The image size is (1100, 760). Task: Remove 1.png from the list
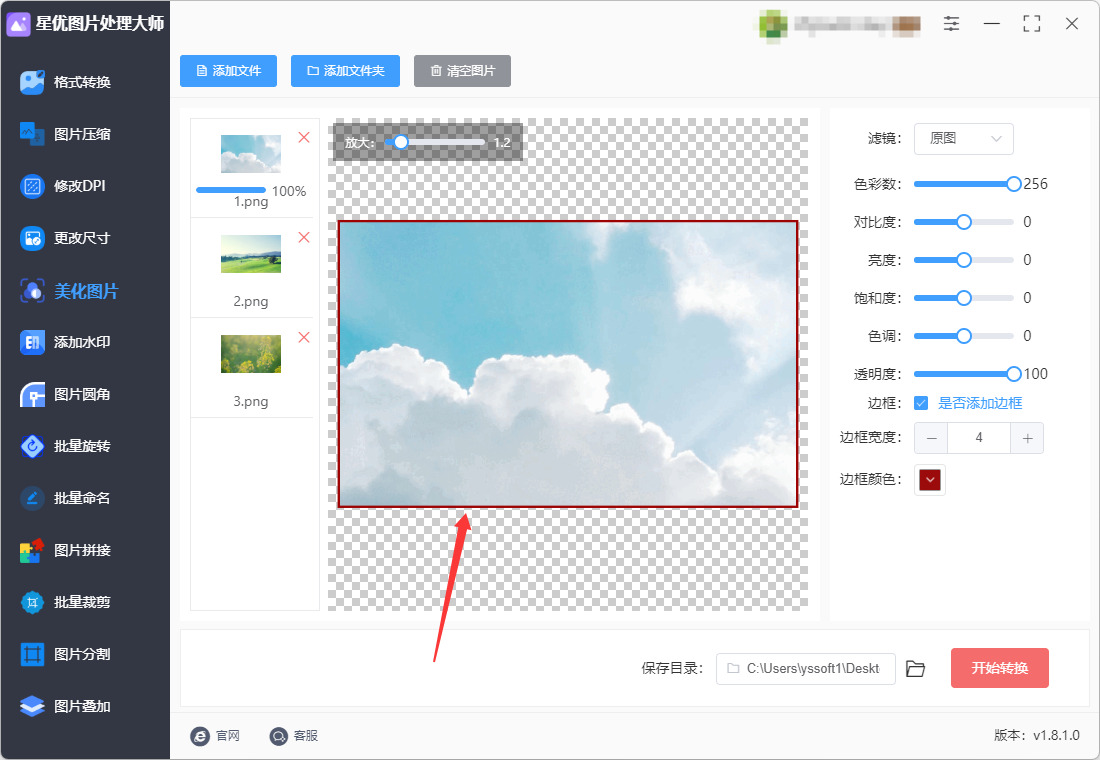tap(304, 138)
